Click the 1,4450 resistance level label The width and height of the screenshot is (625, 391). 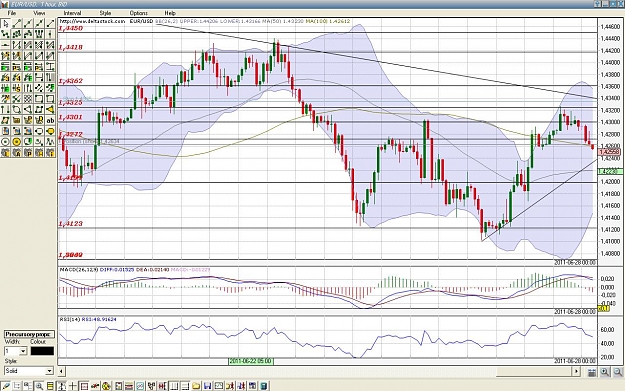71,28
